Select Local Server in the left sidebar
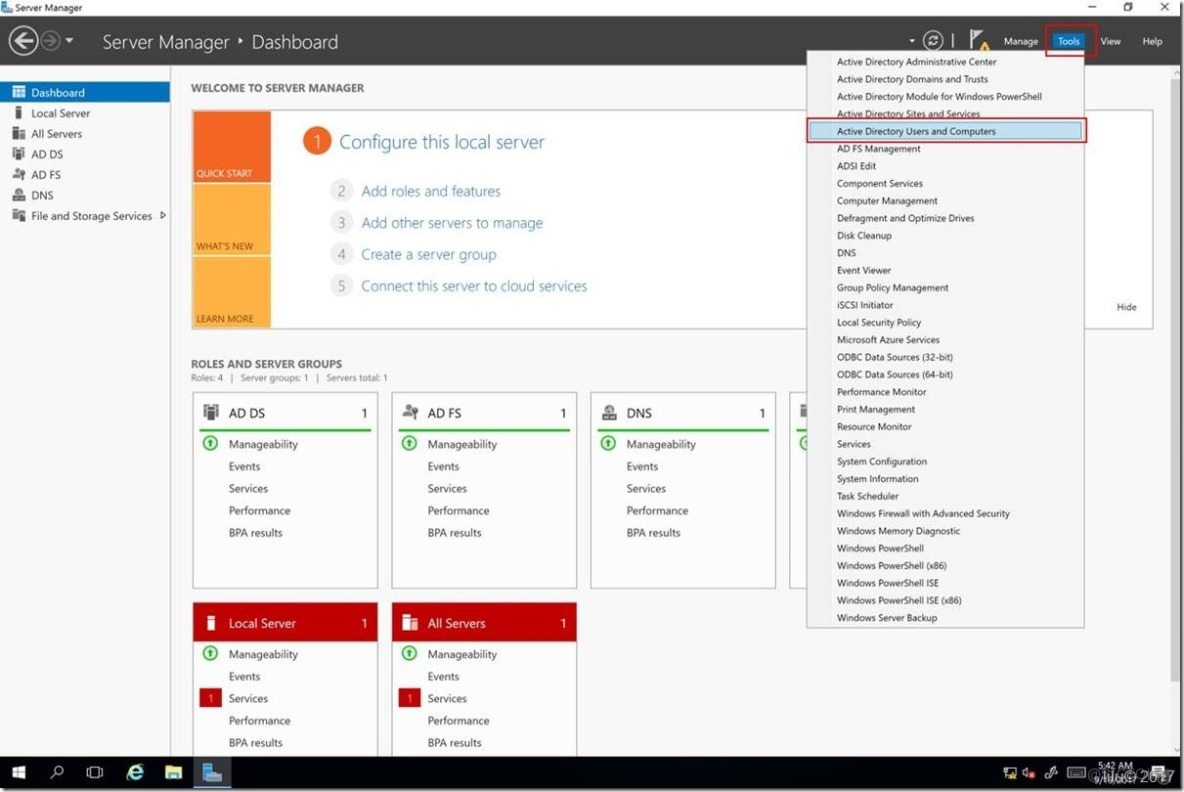The height and width of the screenshot is (792, 1184). [x=58, y=112]
